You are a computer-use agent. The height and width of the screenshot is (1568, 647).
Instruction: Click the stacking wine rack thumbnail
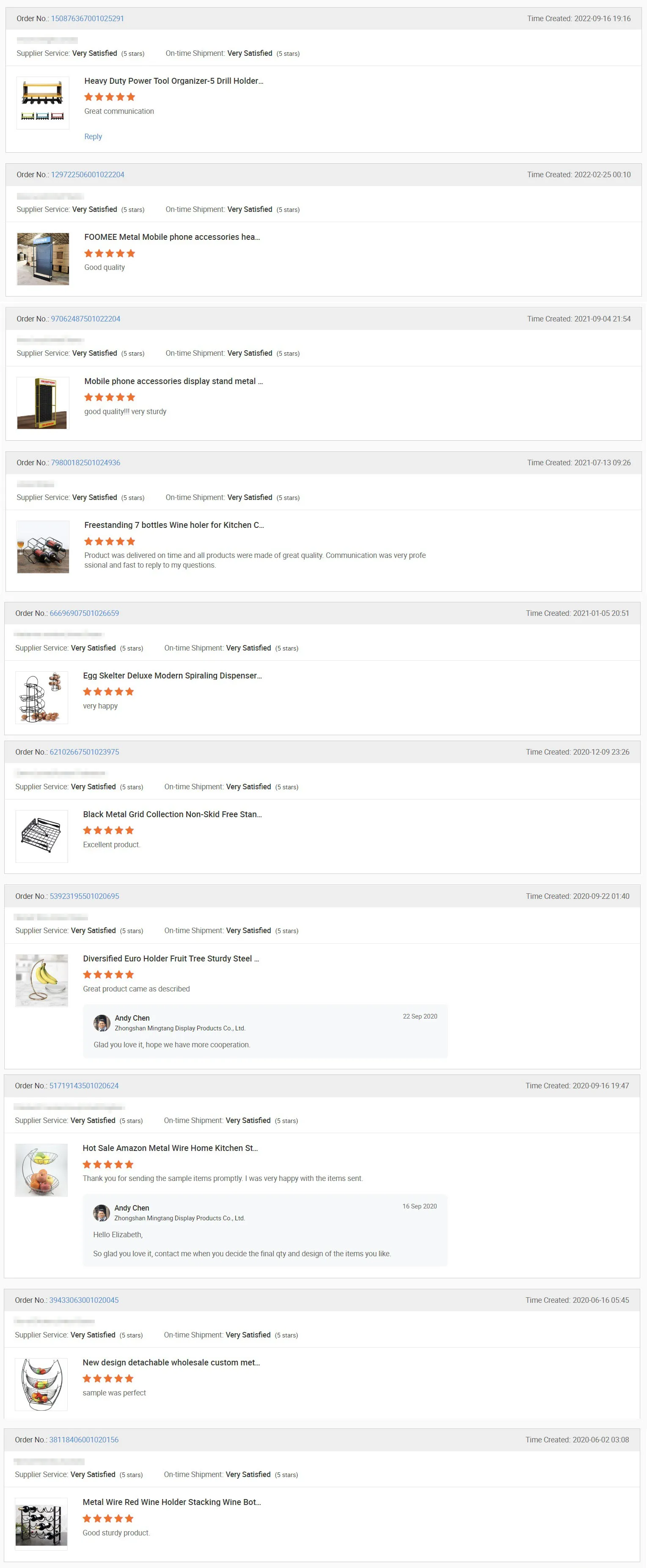41,1524
